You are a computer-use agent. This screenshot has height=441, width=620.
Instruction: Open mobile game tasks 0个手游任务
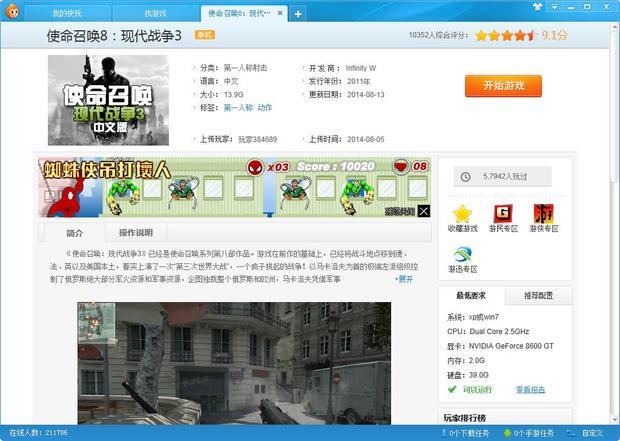(529, 433)
